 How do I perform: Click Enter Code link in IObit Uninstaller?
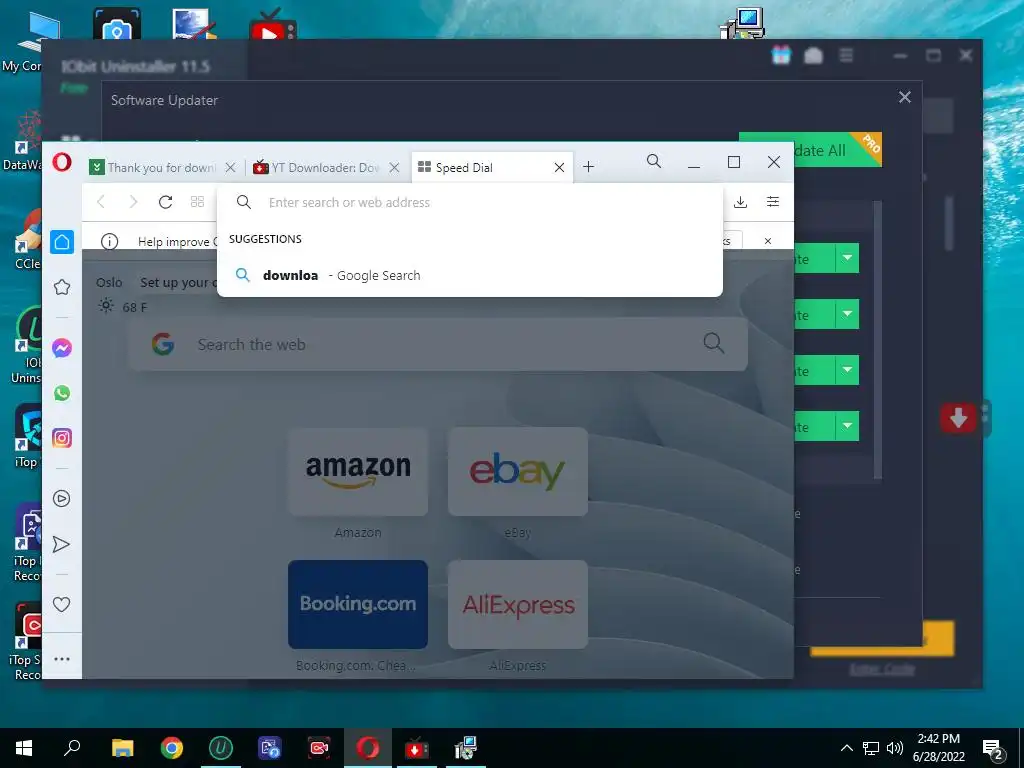coord(882,669)
